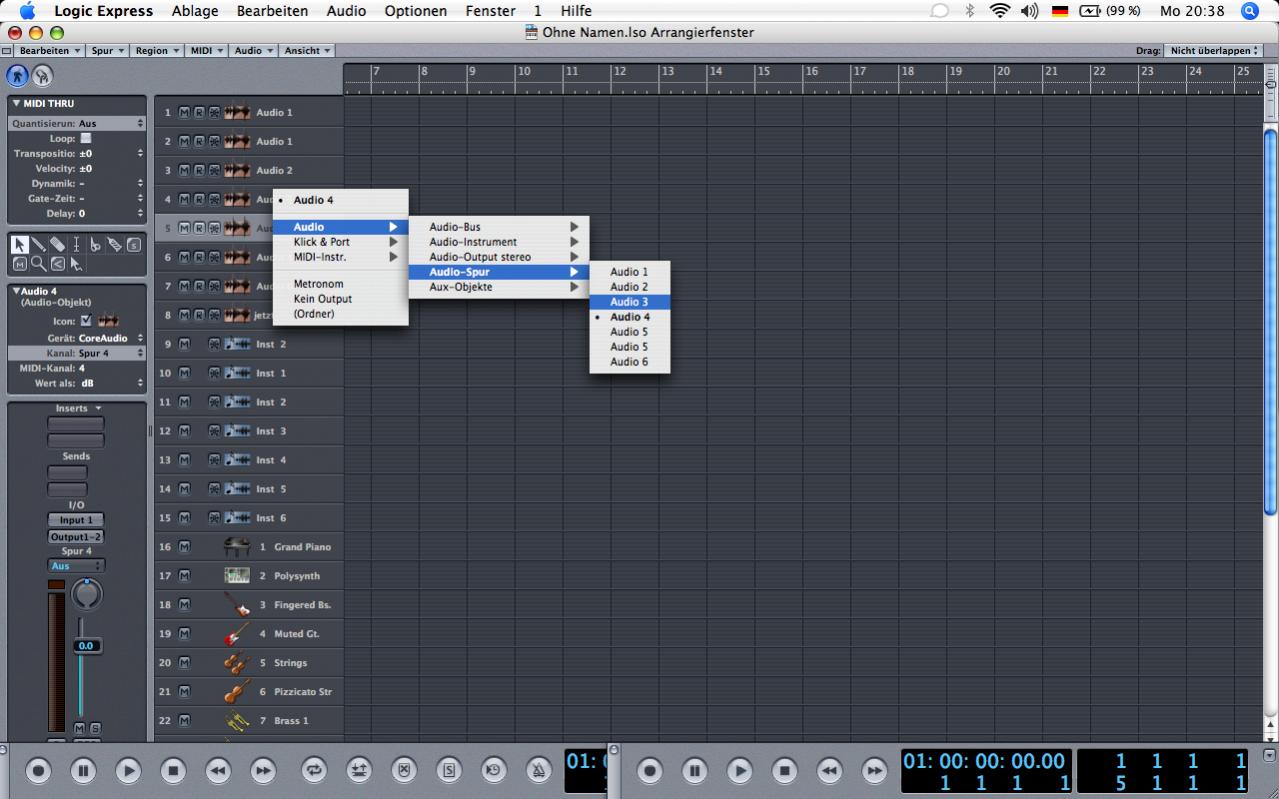
Task: Choose Audio 3 from the Audio-Spur submenu
Action: (x=629, y=302)
